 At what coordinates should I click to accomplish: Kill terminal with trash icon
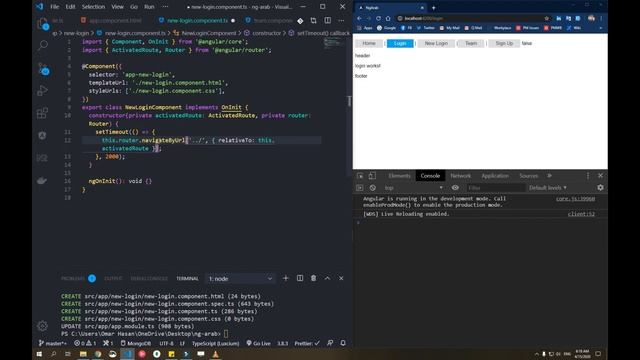313,278
